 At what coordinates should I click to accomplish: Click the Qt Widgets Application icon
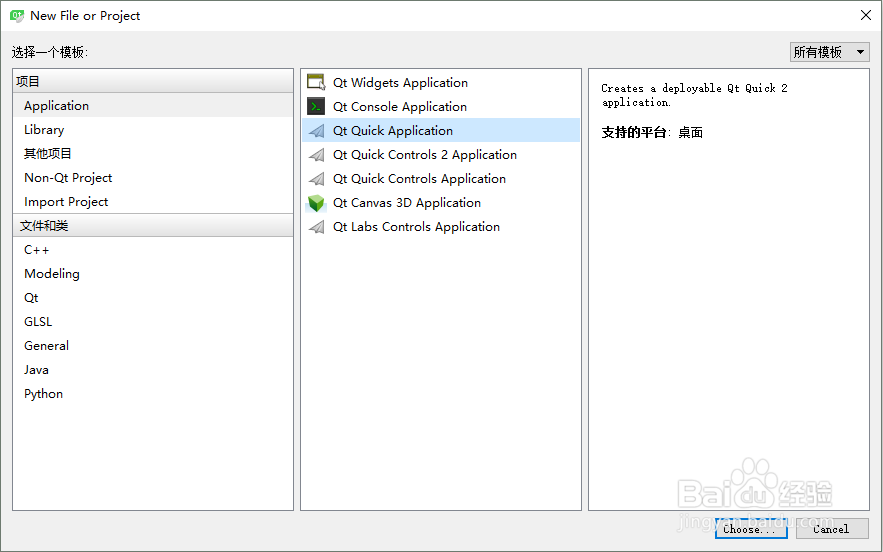coord(316,82)
